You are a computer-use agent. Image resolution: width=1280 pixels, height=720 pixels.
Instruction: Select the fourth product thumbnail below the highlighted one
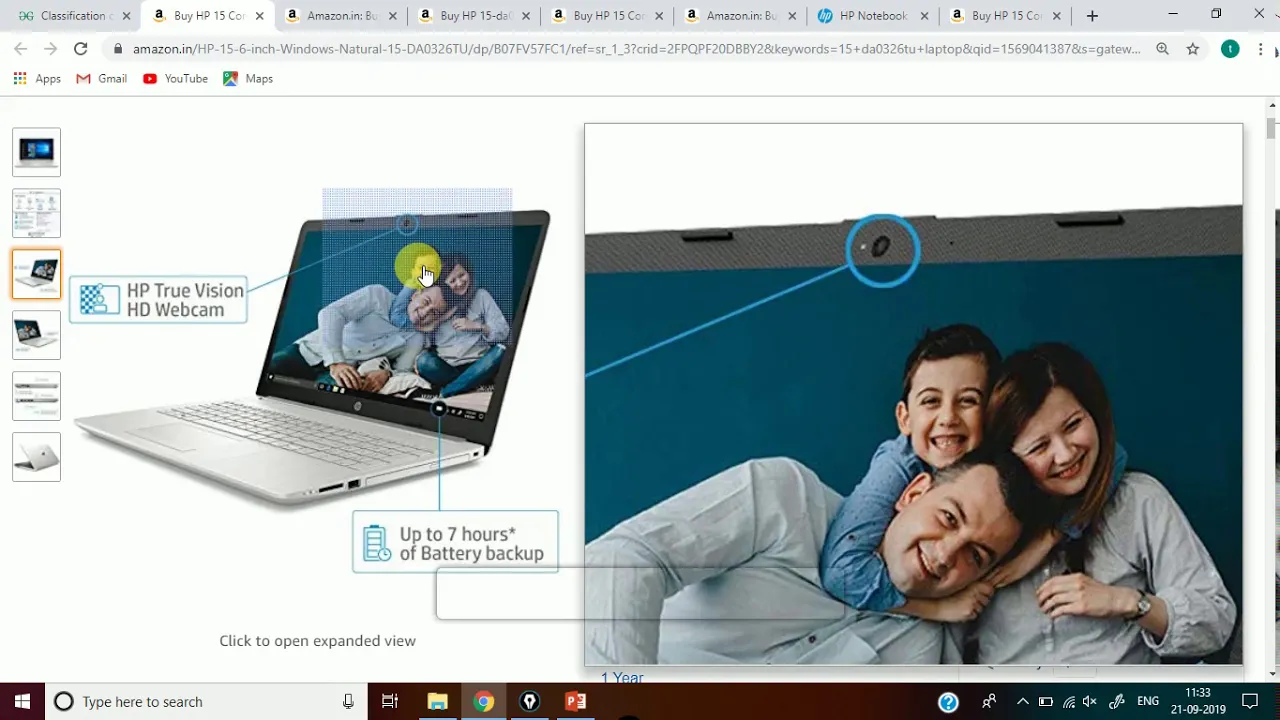click(37, 335)
